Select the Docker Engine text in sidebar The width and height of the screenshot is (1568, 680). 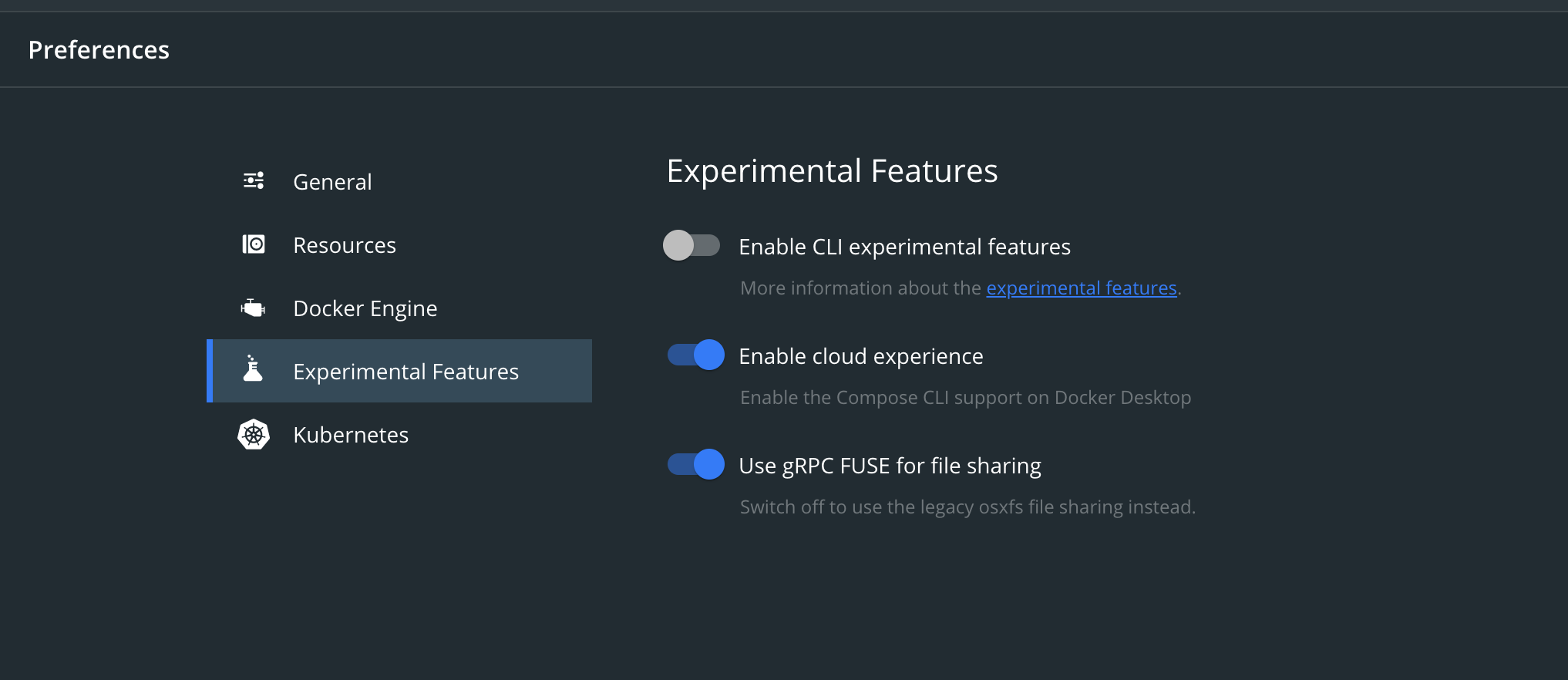click(365, 308)
